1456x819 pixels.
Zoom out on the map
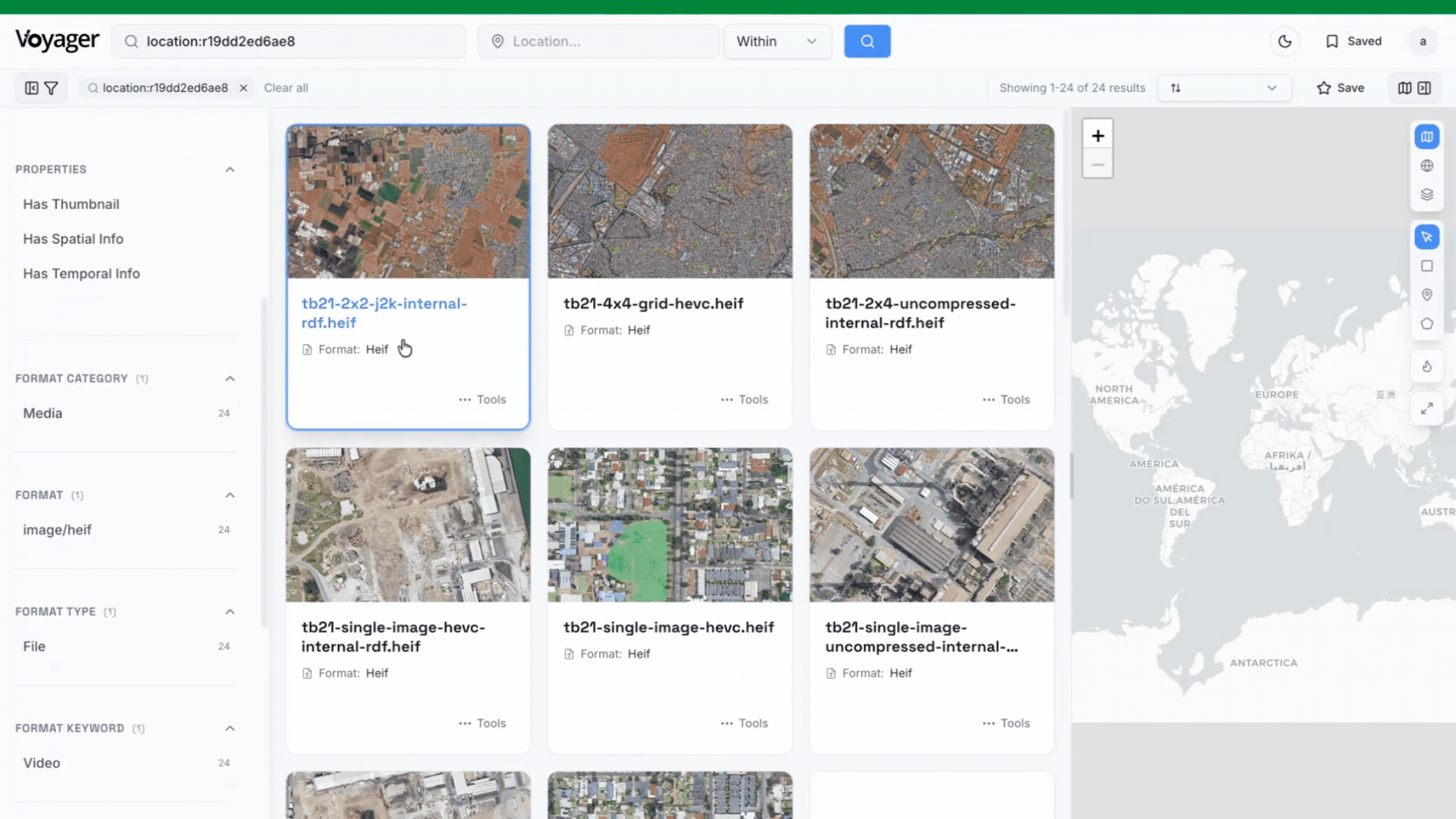click(x=1097, y=165)
